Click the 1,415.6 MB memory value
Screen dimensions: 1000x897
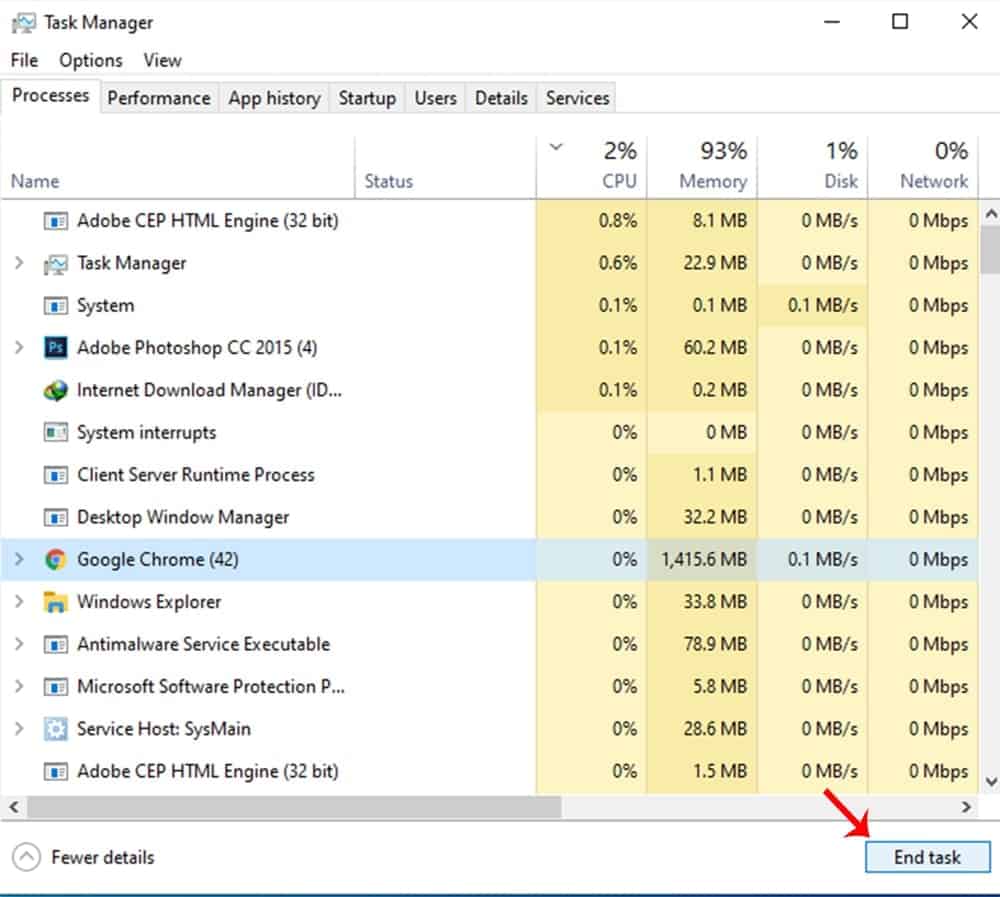(703, 560)
